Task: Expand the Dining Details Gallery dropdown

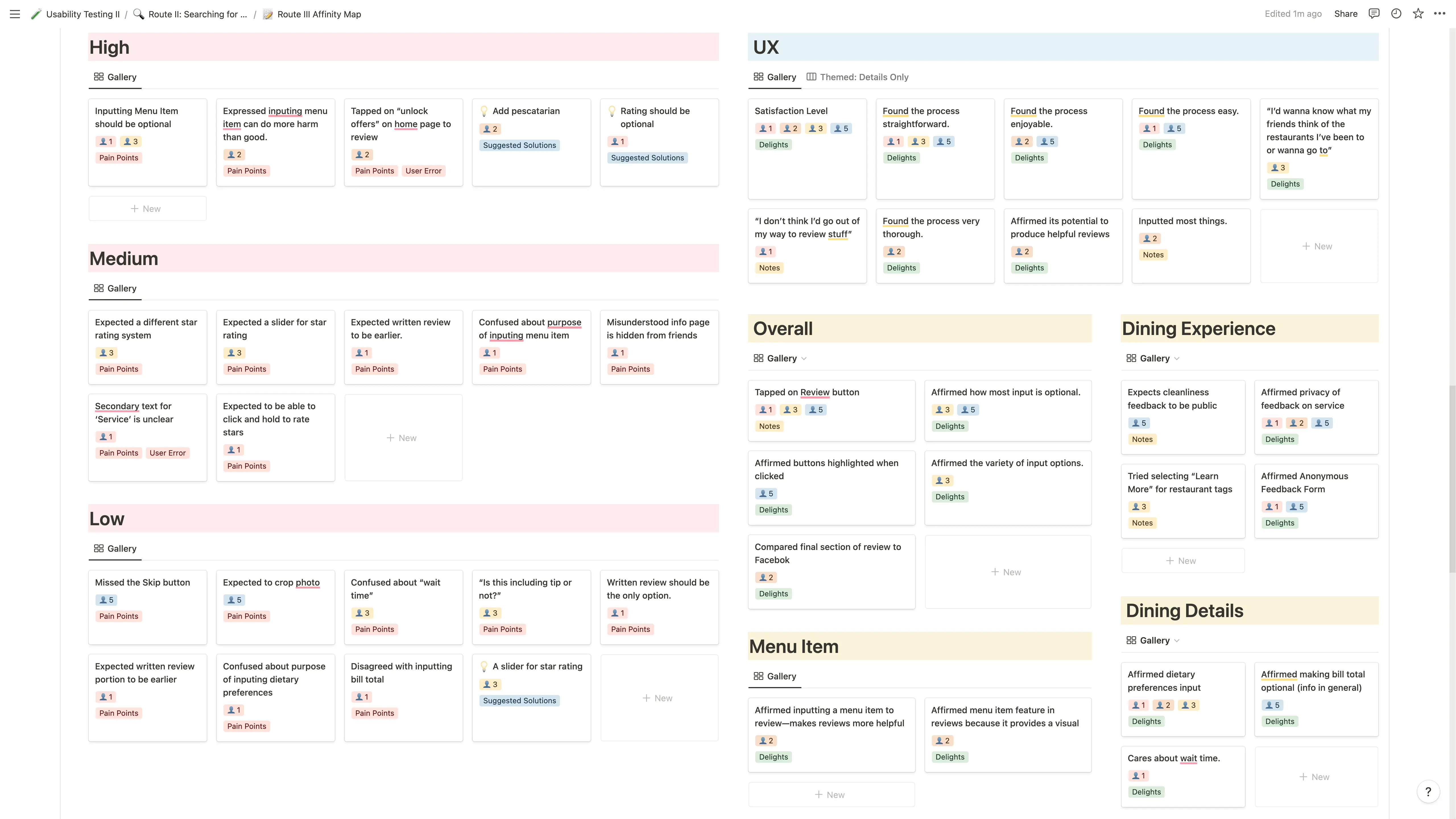Action: coord(1176,640)
